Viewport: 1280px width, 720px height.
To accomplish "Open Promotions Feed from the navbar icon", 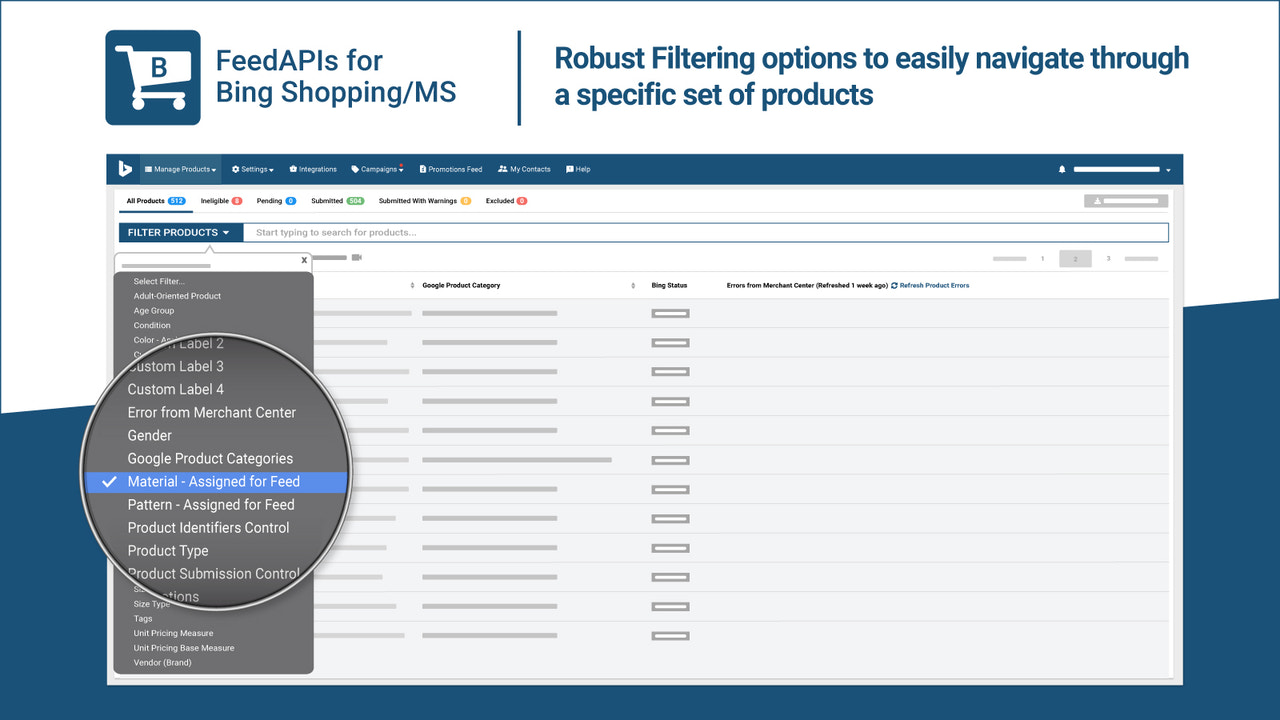I will [424, 169].
